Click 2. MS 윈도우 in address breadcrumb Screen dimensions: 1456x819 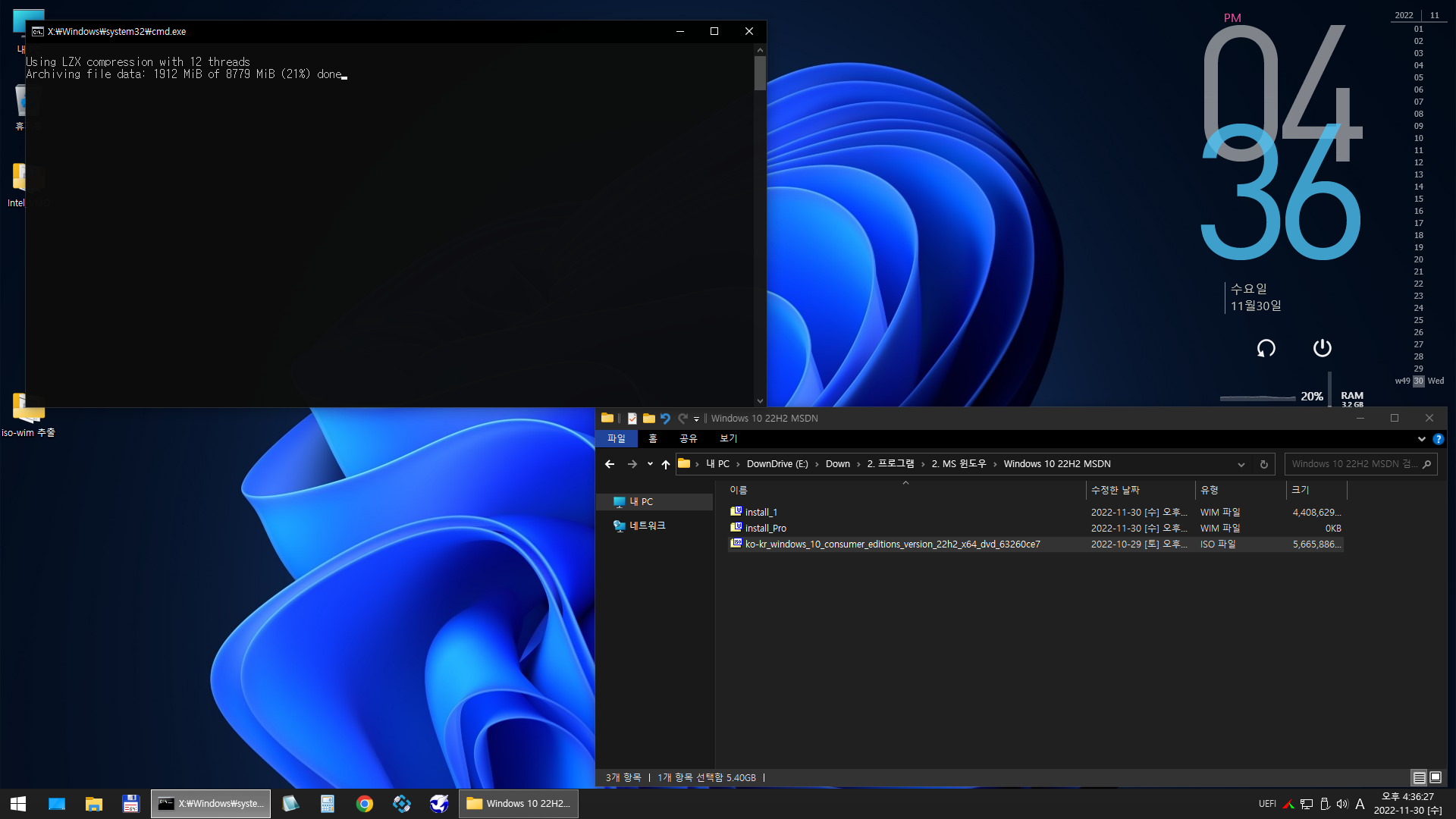point(959,464)
